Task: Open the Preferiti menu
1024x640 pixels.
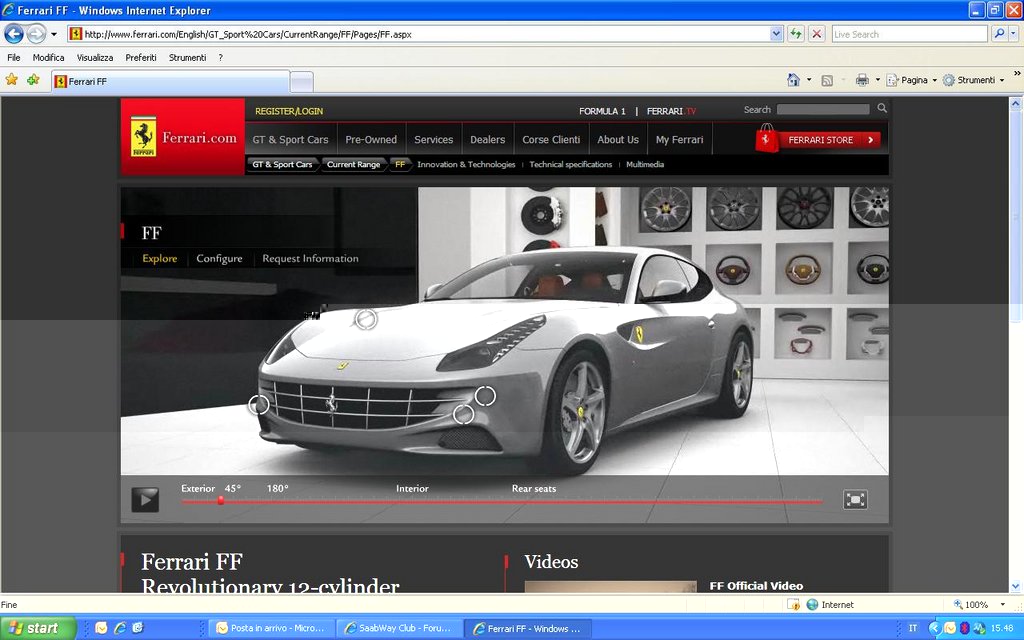Action: click(141, 57)
